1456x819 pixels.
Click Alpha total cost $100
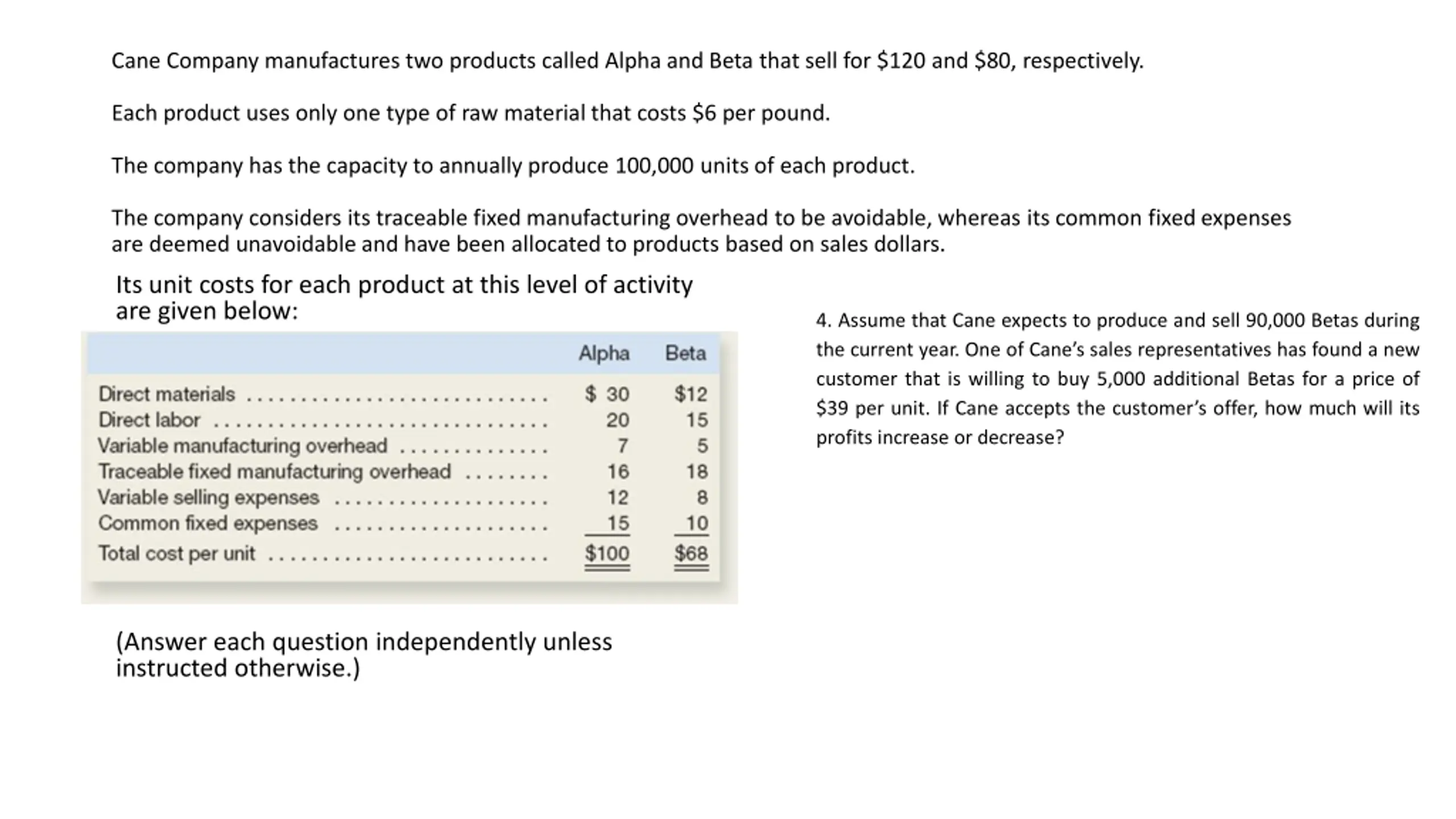click(607, 553)
